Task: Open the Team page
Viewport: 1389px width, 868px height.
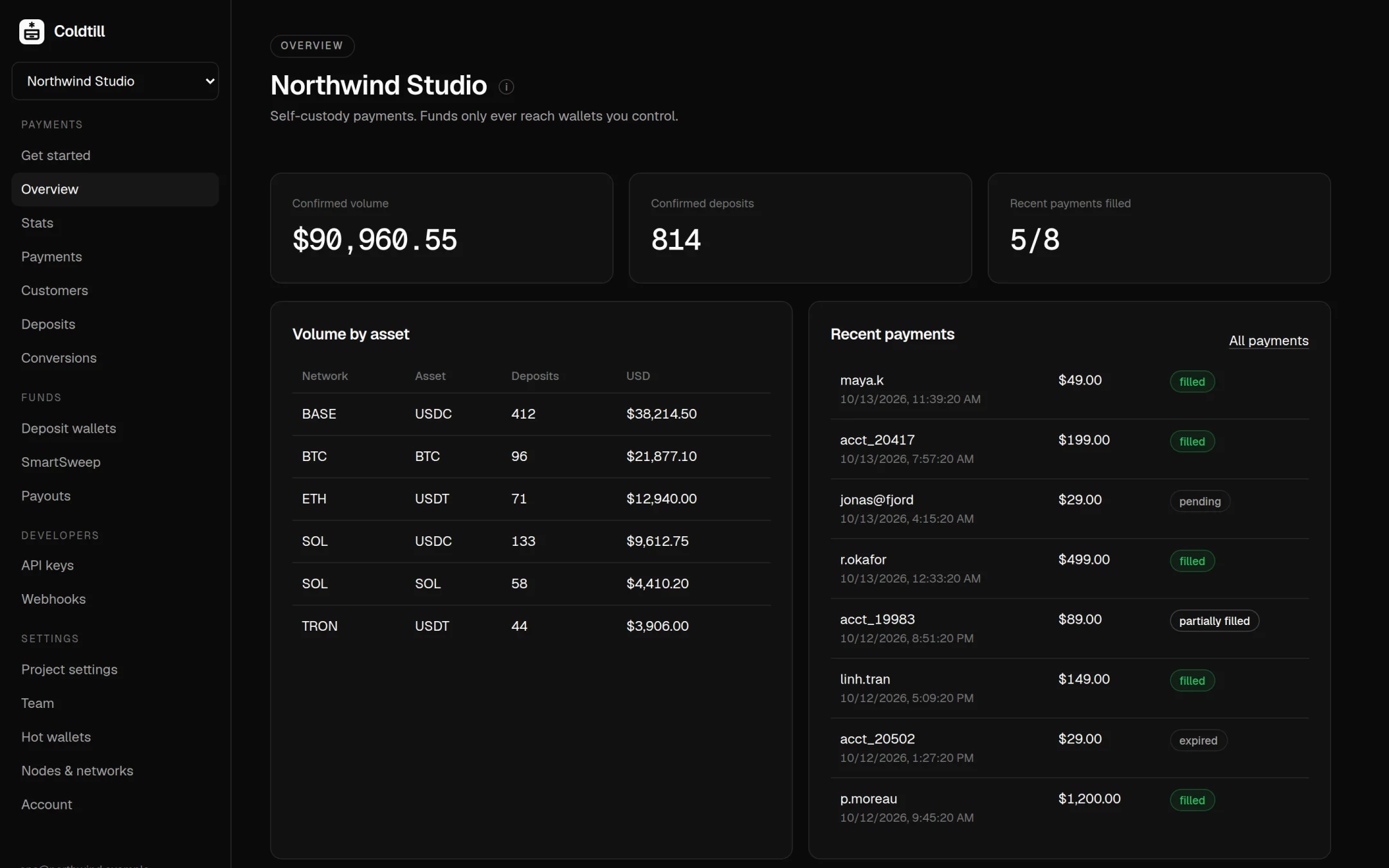Action: click(115, 703)
